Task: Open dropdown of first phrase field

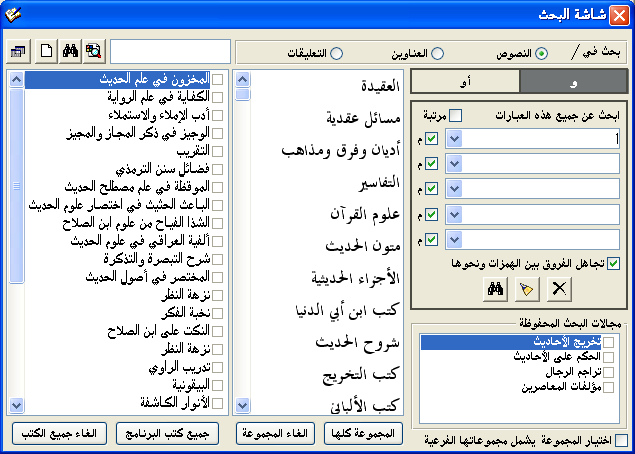Action: tap(454, 139)
